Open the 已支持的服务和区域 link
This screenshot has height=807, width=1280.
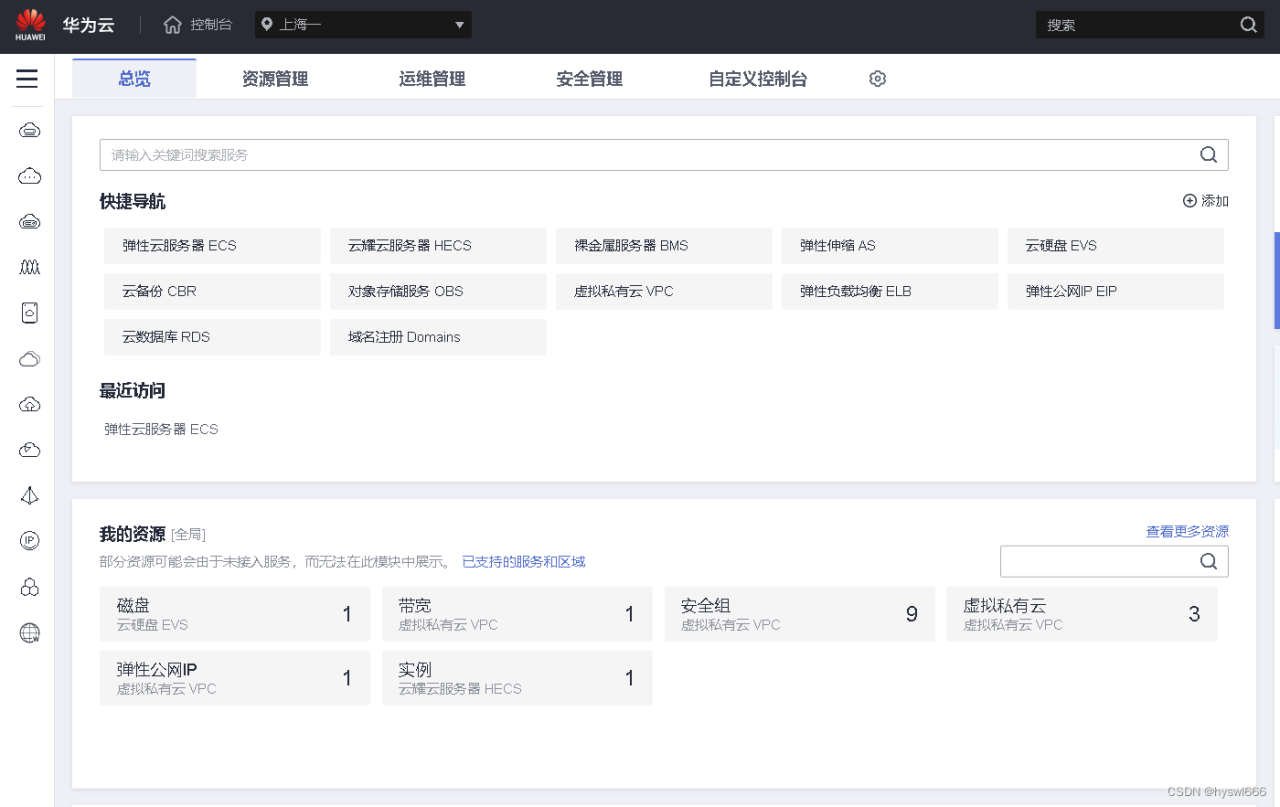(524, 561)
